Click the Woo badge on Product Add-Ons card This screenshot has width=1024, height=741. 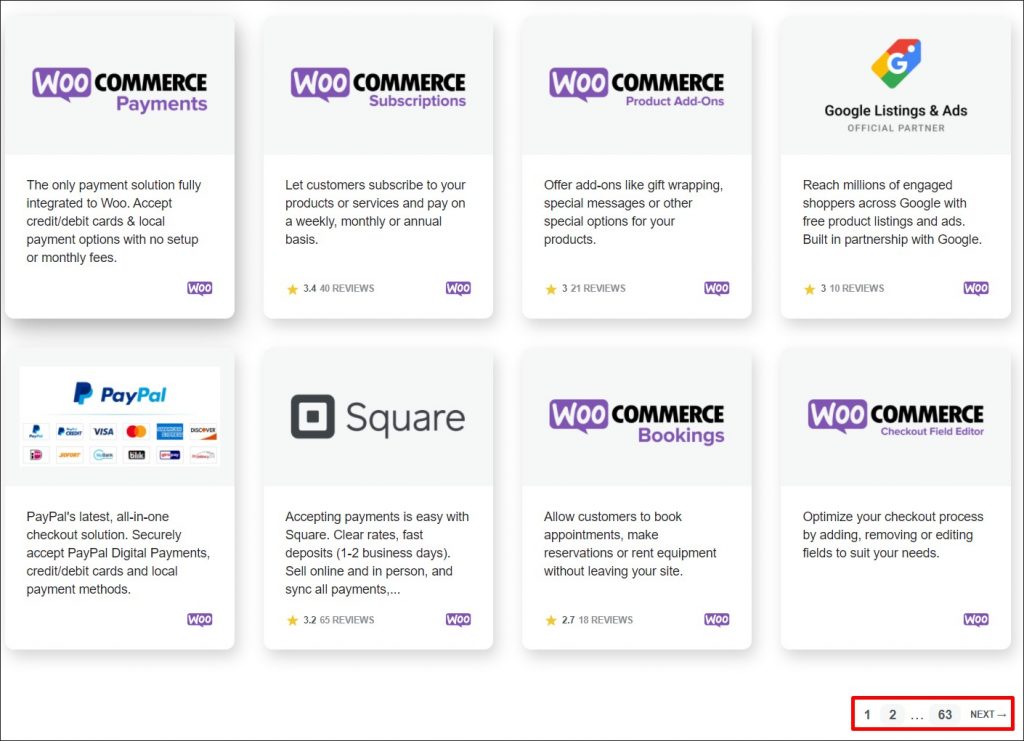tap(717, 288)
